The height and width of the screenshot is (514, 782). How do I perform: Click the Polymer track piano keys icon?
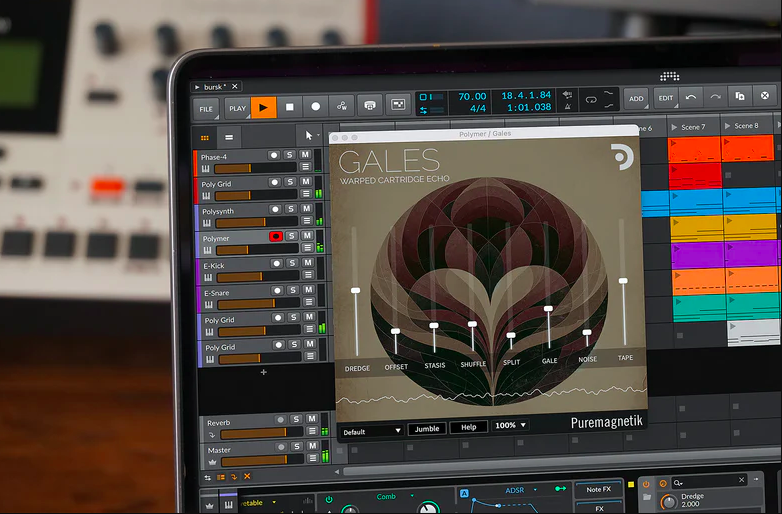(x=207, y=250)
